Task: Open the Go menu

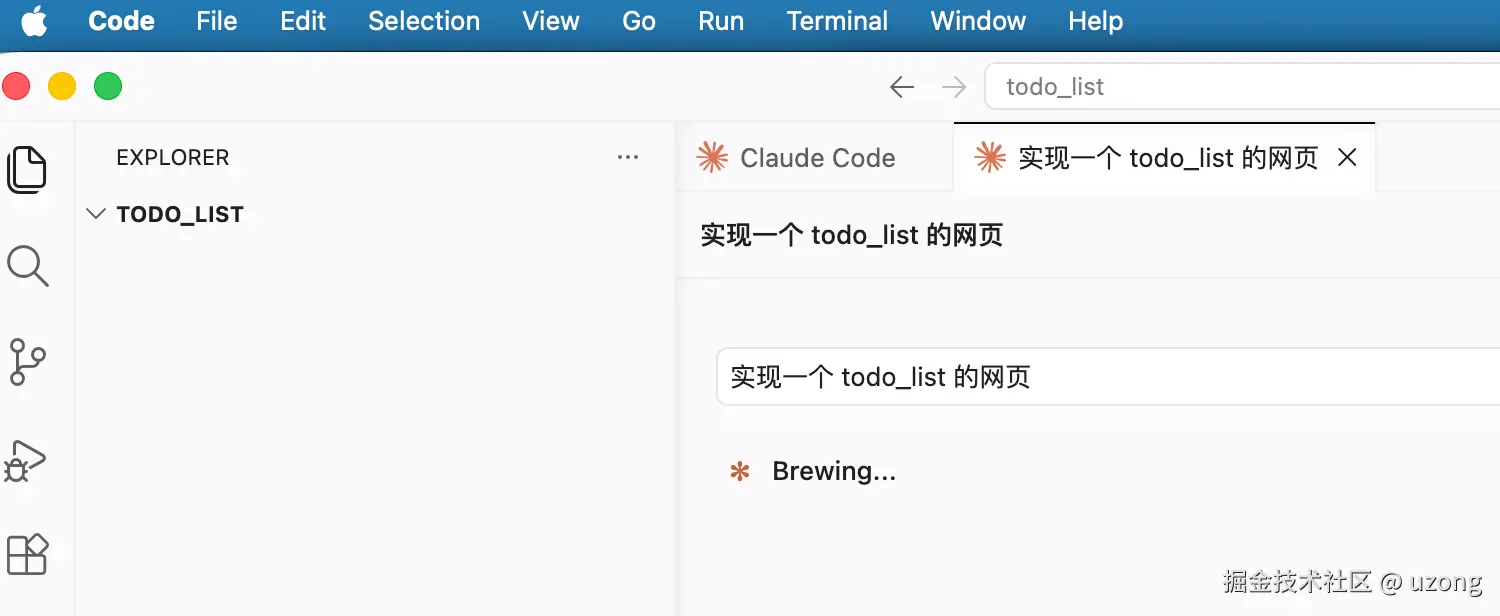Action: [639, 21]
